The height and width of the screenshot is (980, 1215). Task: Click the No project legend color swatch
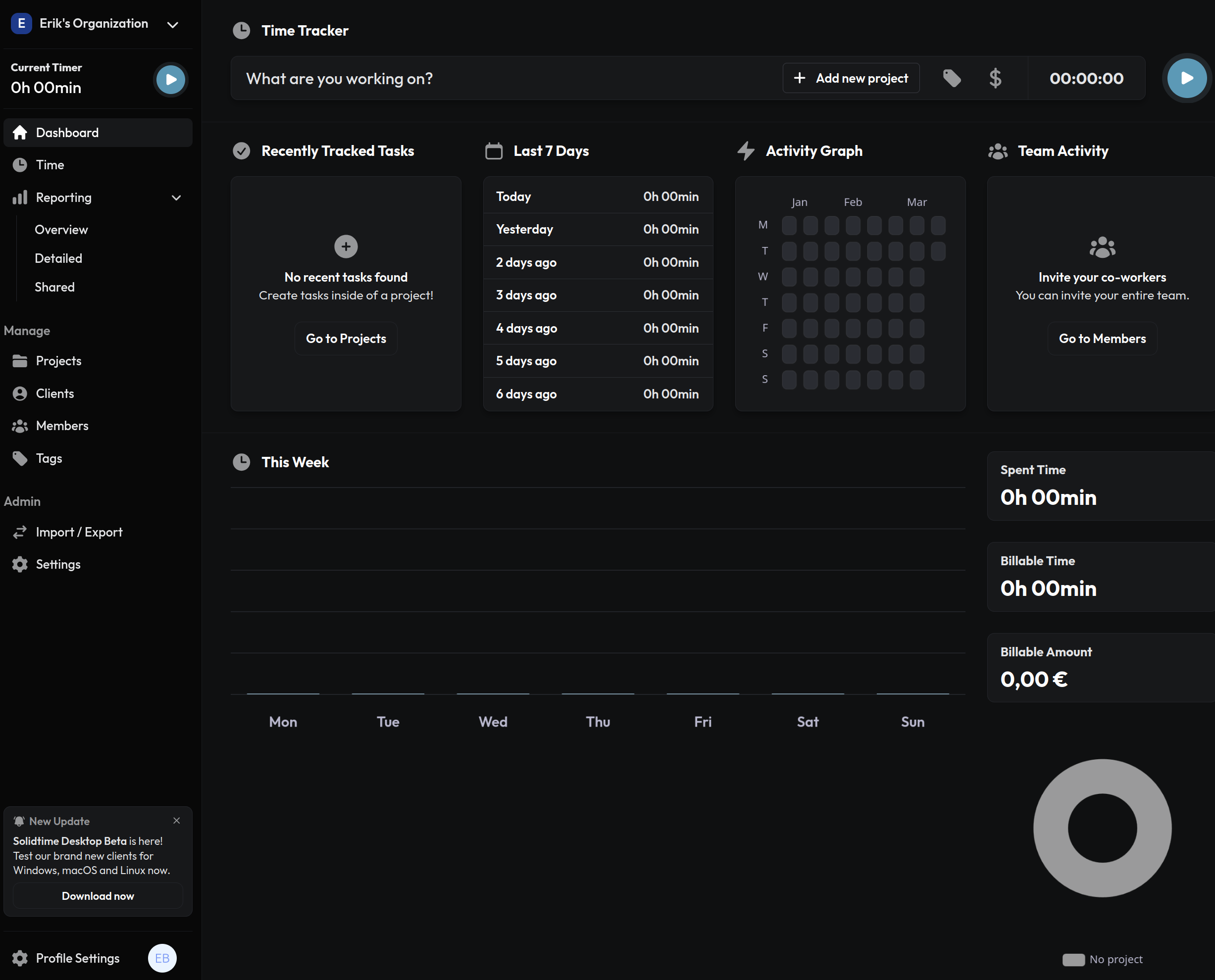click(x=1073, y=959)
